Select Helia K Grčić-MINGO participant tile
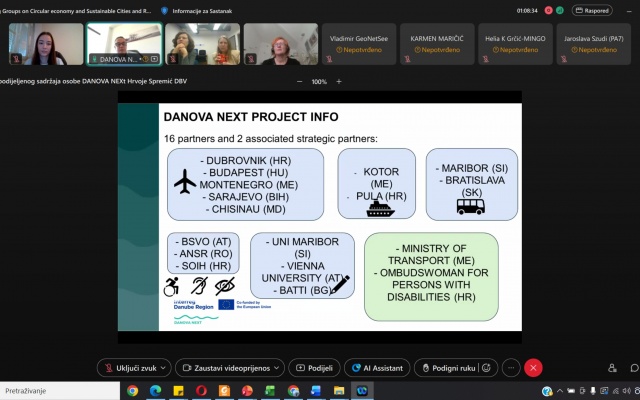 [516, 44]
